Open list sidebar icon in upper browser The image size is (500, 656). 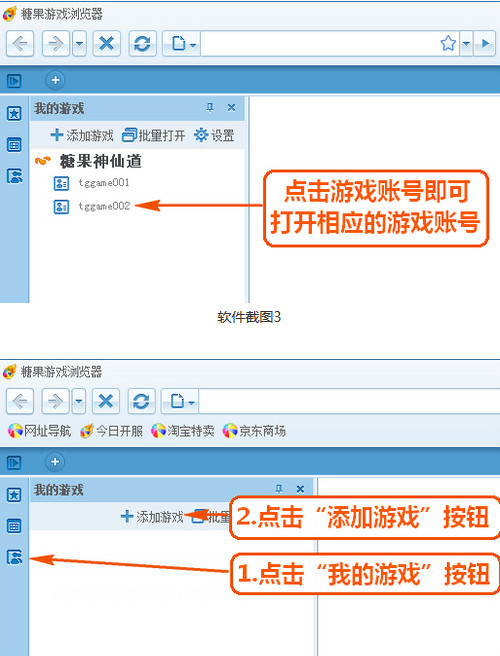pos(14,145)
